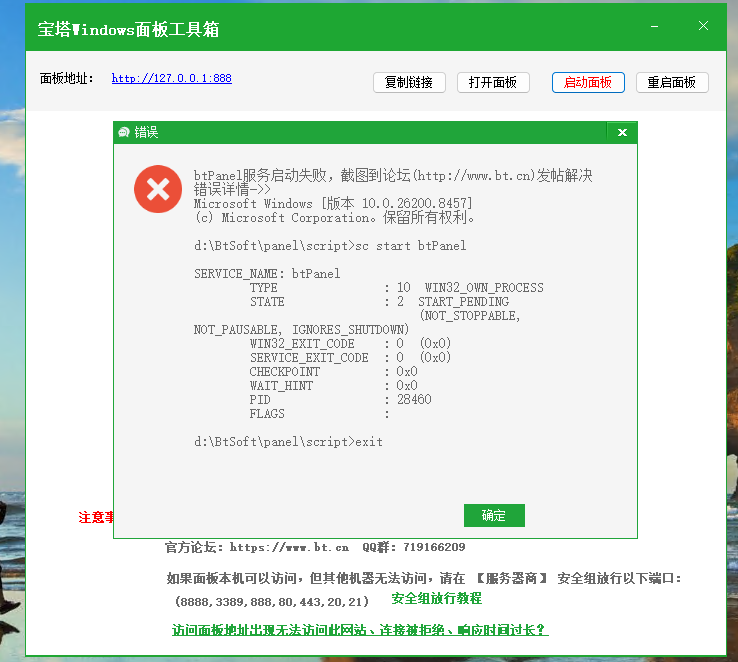Click the PID value 28460
Image resolution: width=738 pixels, height=662 pixels.
pos(414,399)
